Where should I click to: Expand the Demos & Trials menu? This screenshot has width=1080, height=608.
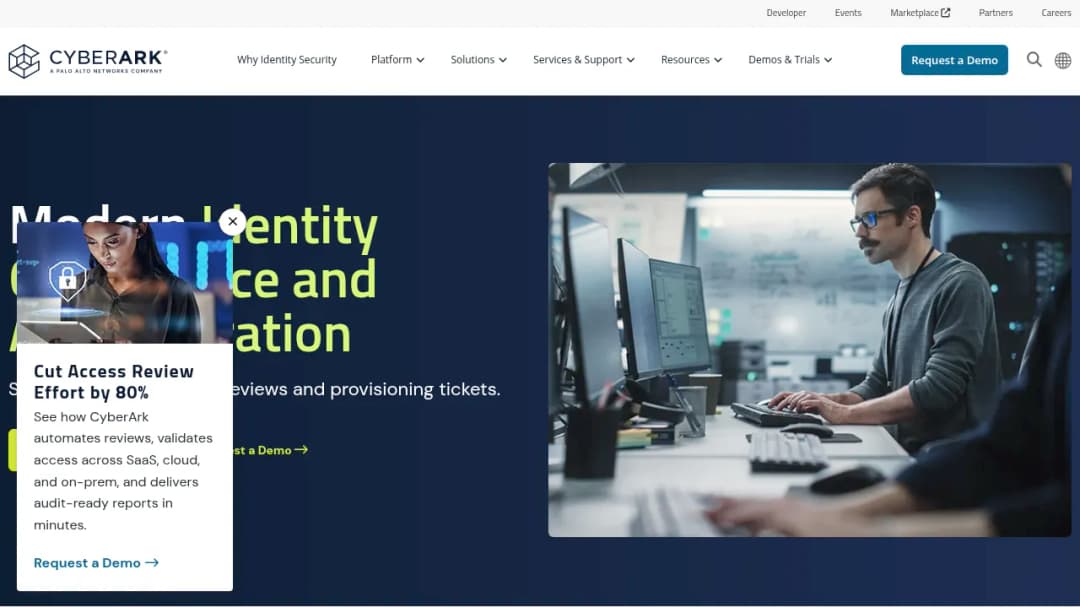(790, 60)
